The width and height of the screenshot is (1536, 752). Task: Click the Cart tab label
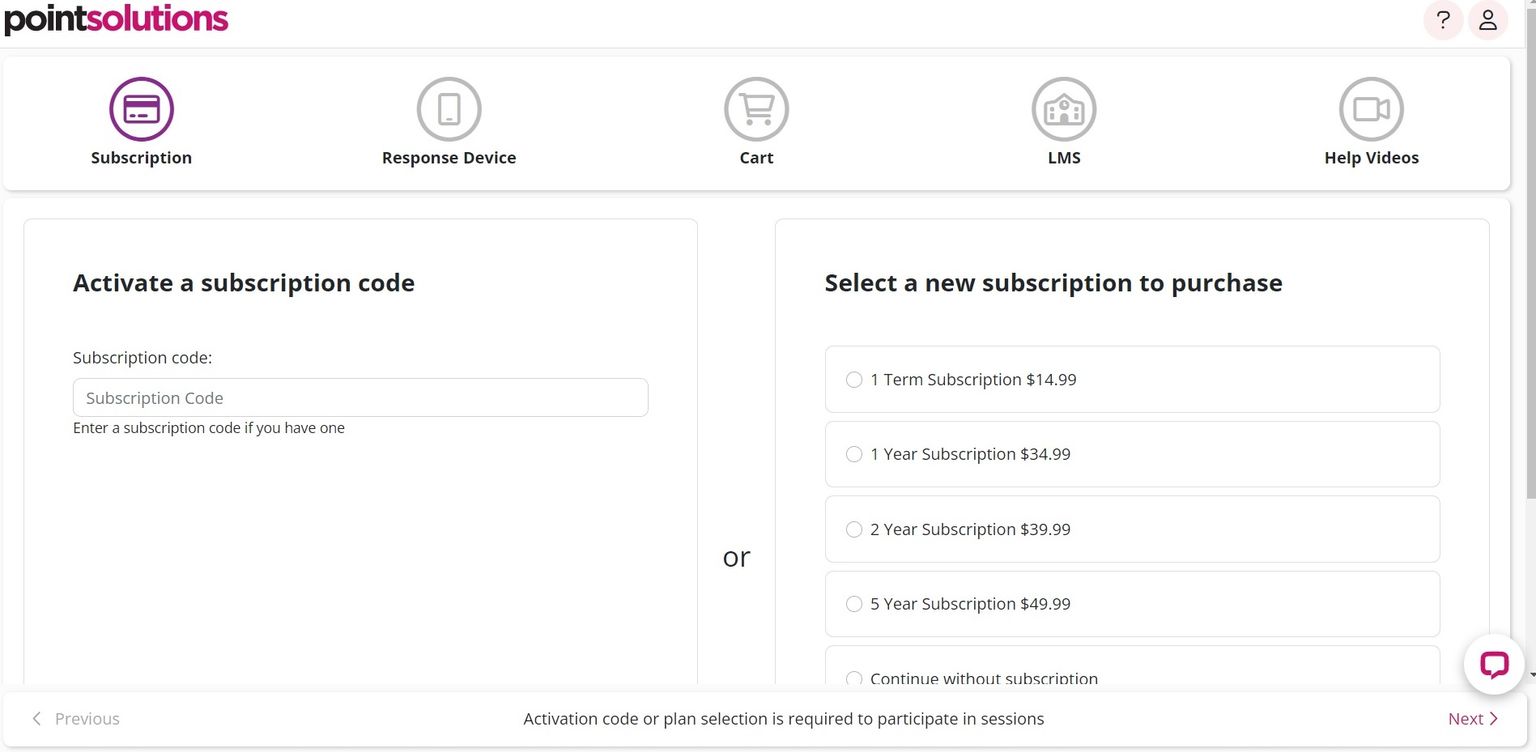tap(756, 158)
